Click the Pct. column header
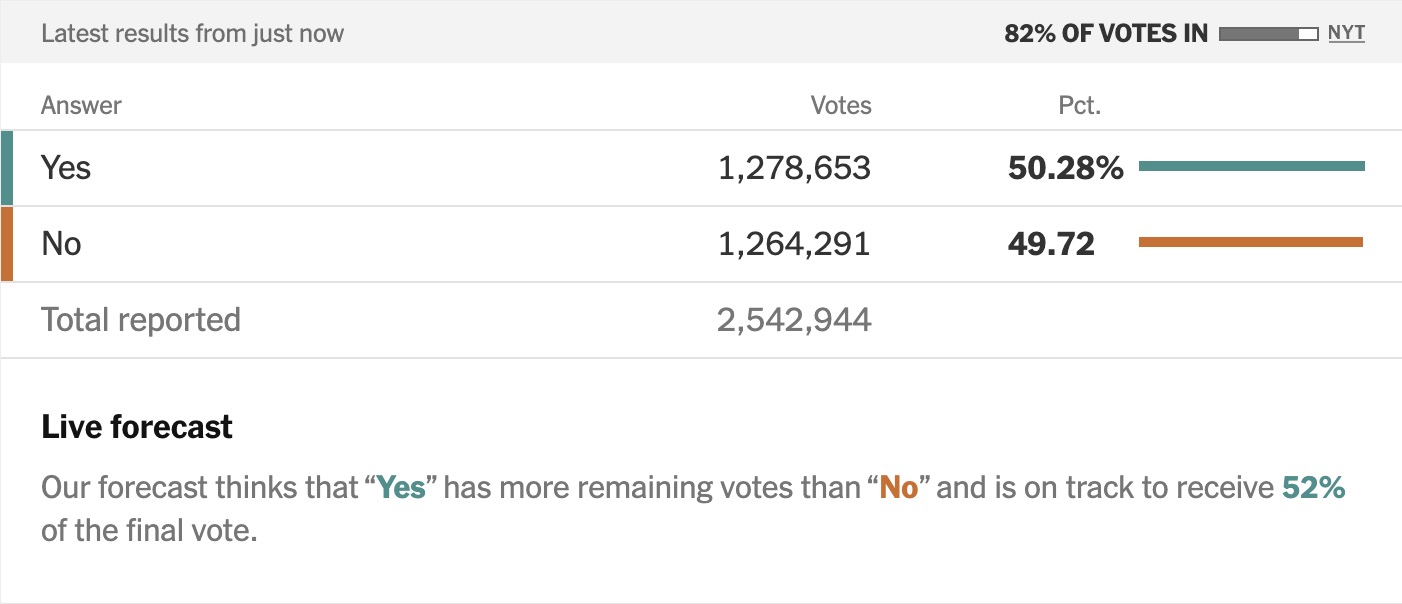1402x604 pixels. click(x=1079, y=105)
